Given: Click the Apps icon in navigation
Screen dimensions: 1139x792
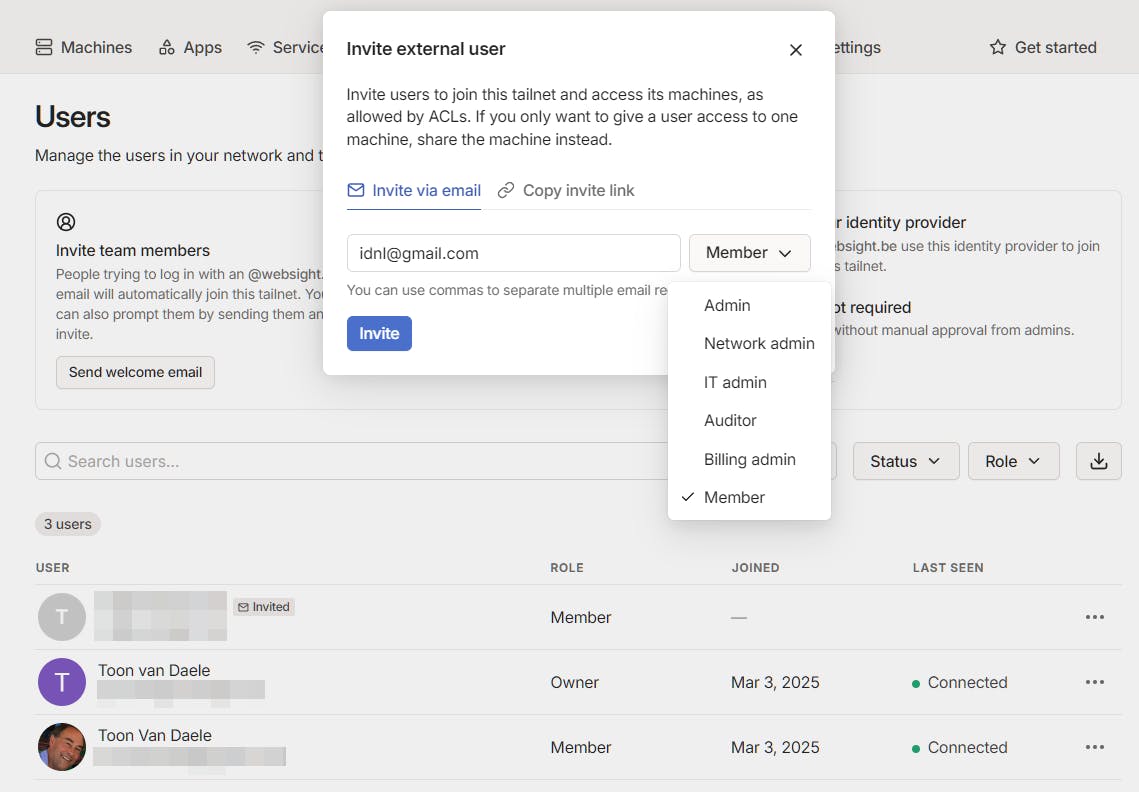Looking at the screenshot, I should pyautogui.click(x=167, y=47).
